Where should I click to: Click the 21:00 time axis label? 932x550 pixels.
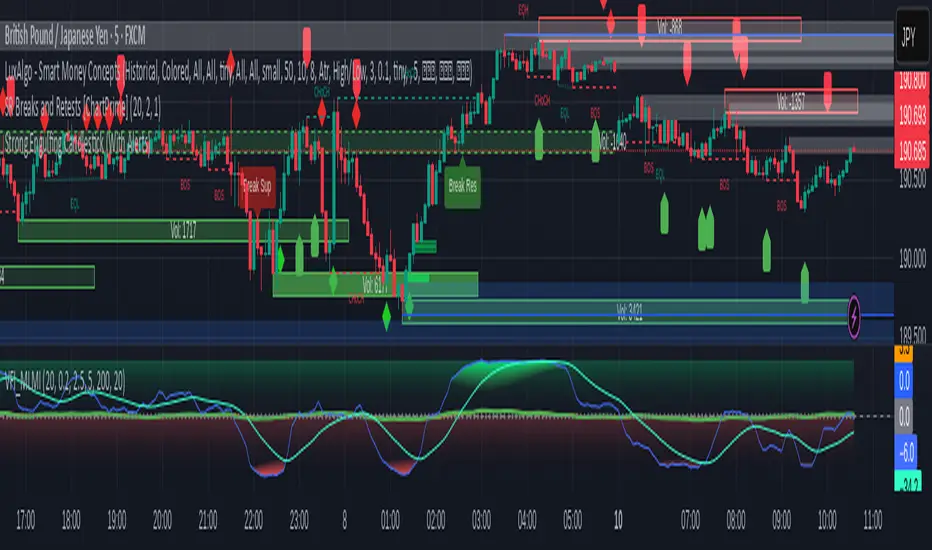(x=207, y=520)
